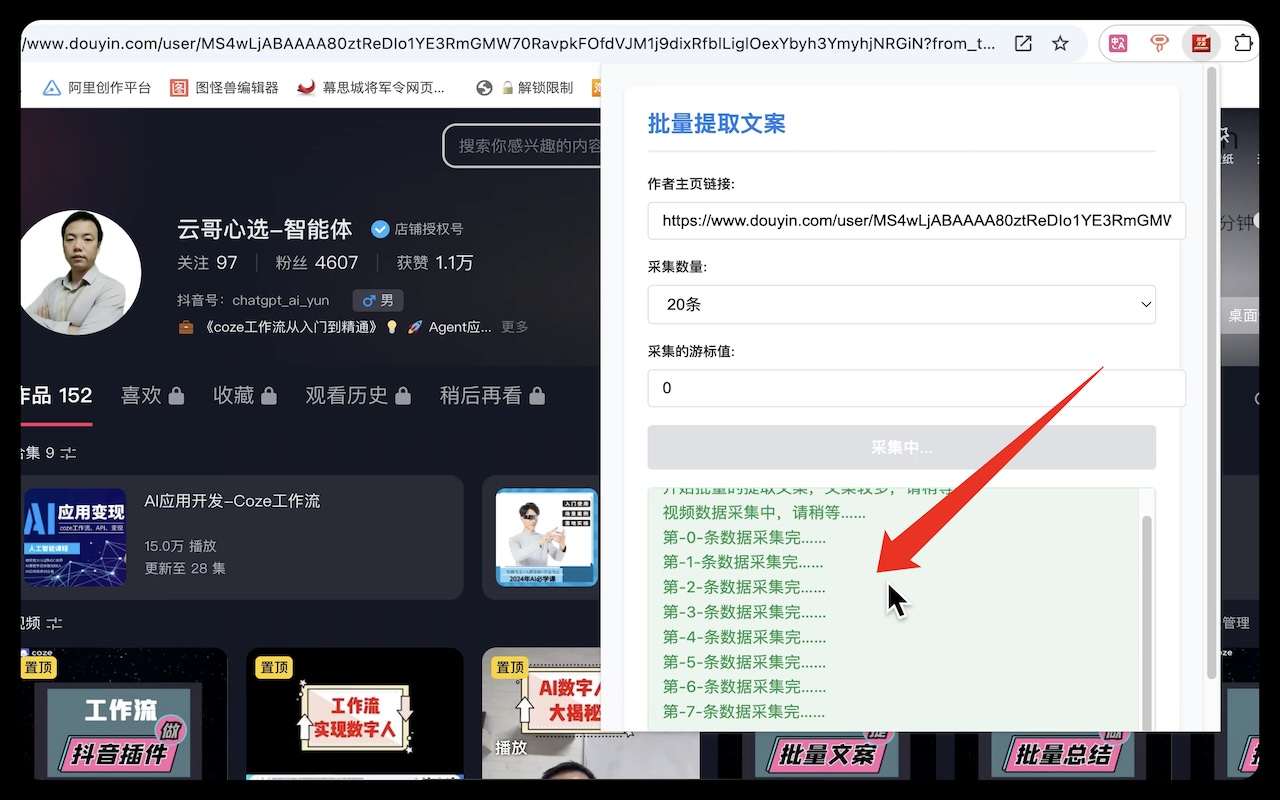Screen dimensions: 1280x800
Task: Click the 男 gender tag badge
Action: 378,299
